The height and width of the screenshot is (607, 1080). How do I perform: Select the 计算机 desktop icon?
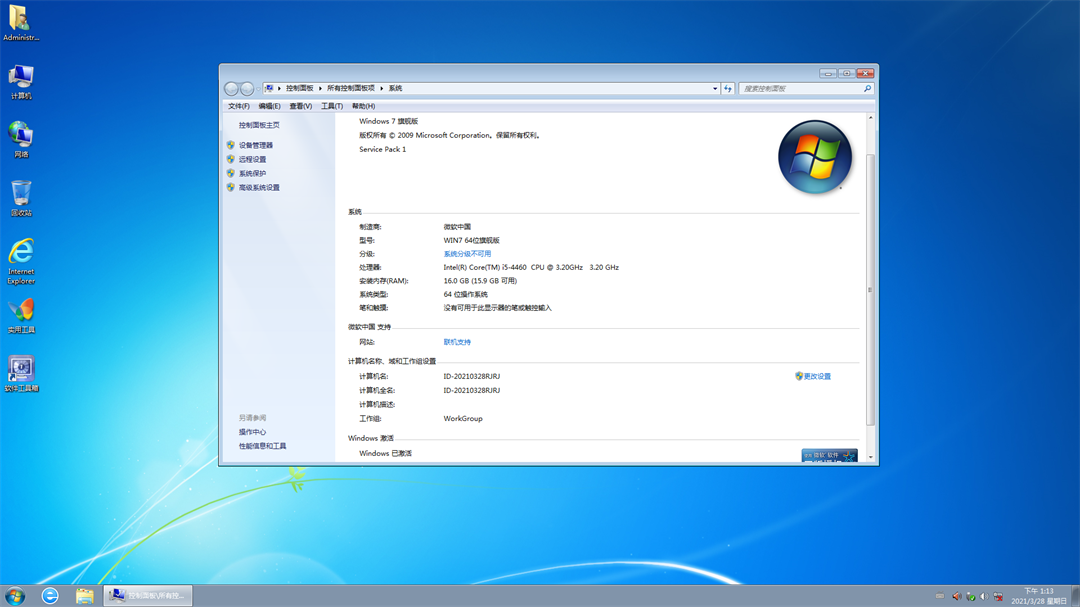[x=21, y=78]
